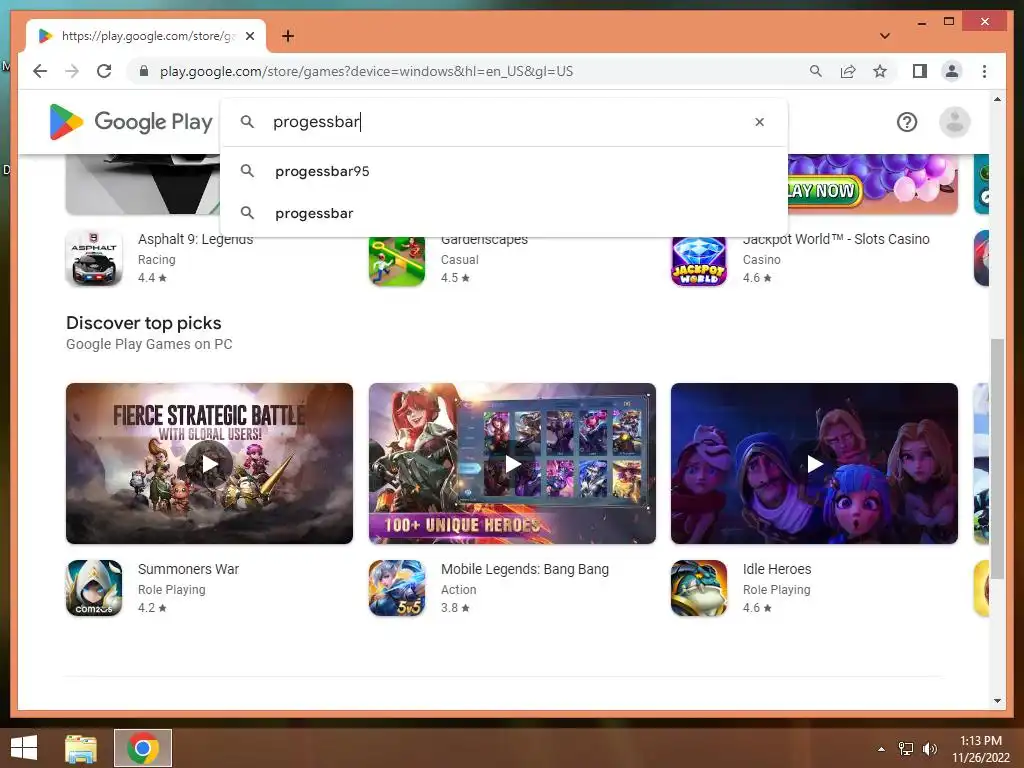Open Gardenscapes app icon

[396, 261]
